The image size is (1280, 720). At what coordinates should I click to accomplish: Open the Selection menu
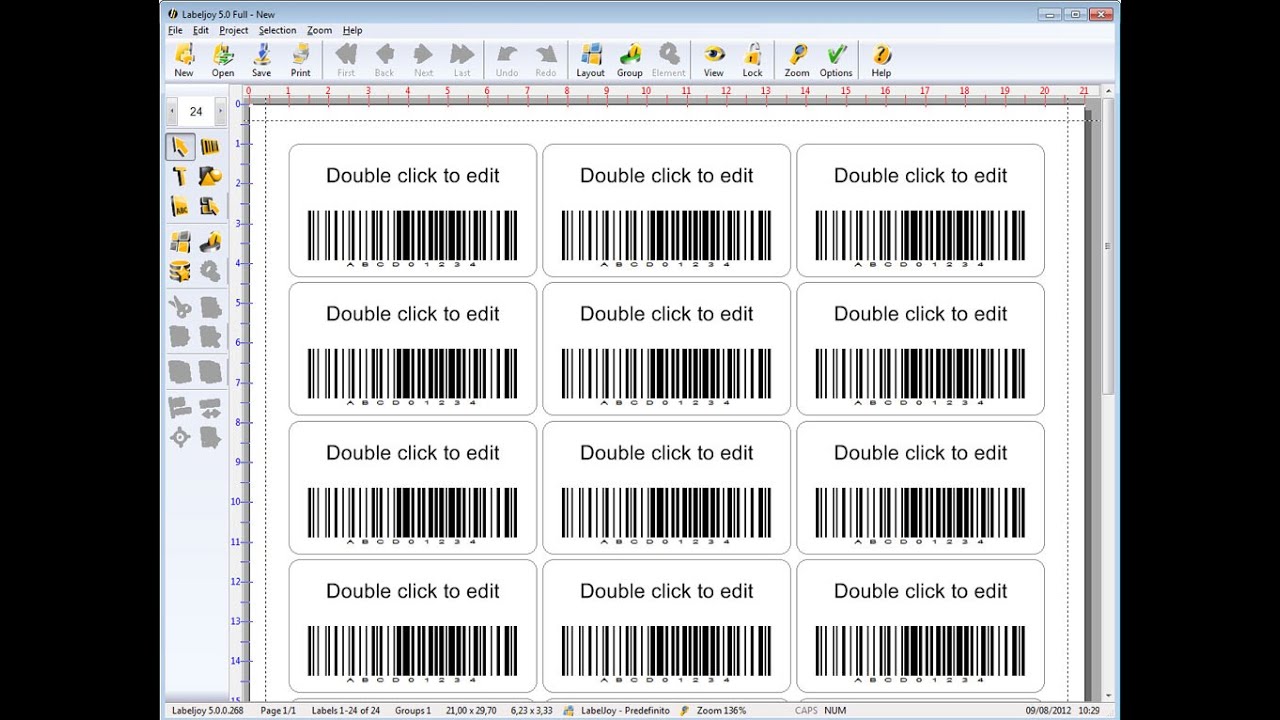click(277, 30)
